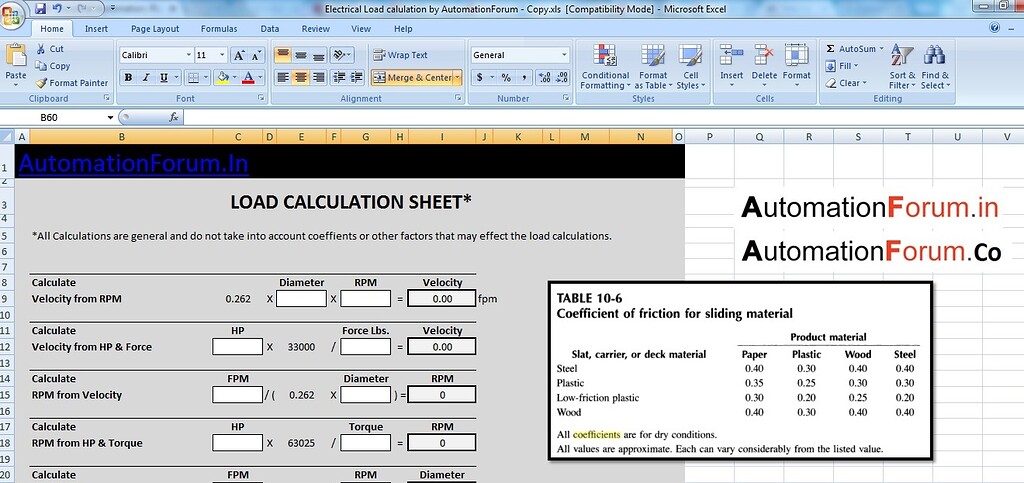Click the AutomationForum.In hyperlink in row 1
This screenshot has width=1024, height=483.
(133, 163)
